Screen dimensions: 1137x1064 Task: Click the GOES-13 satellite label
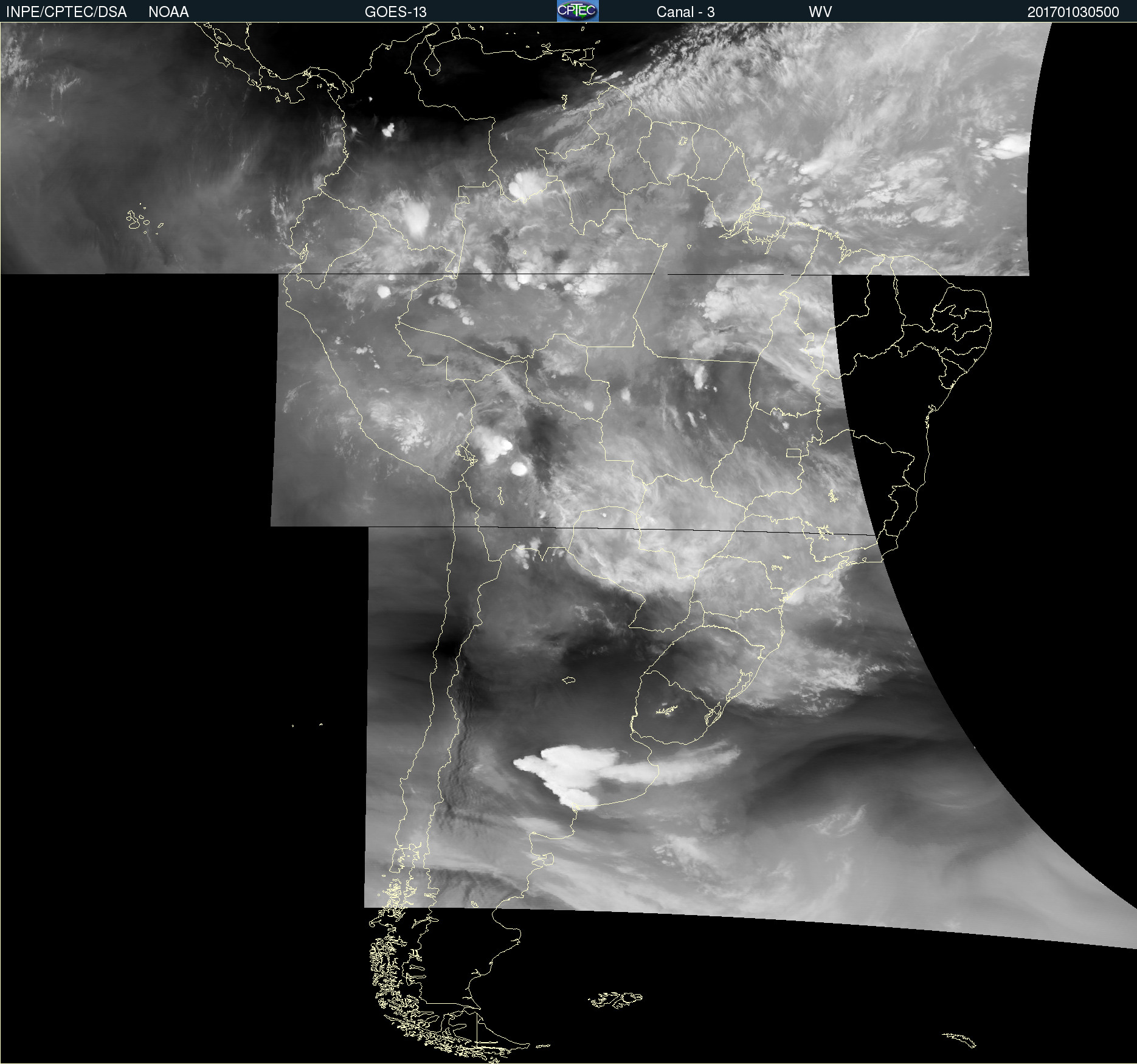(395, 12)
